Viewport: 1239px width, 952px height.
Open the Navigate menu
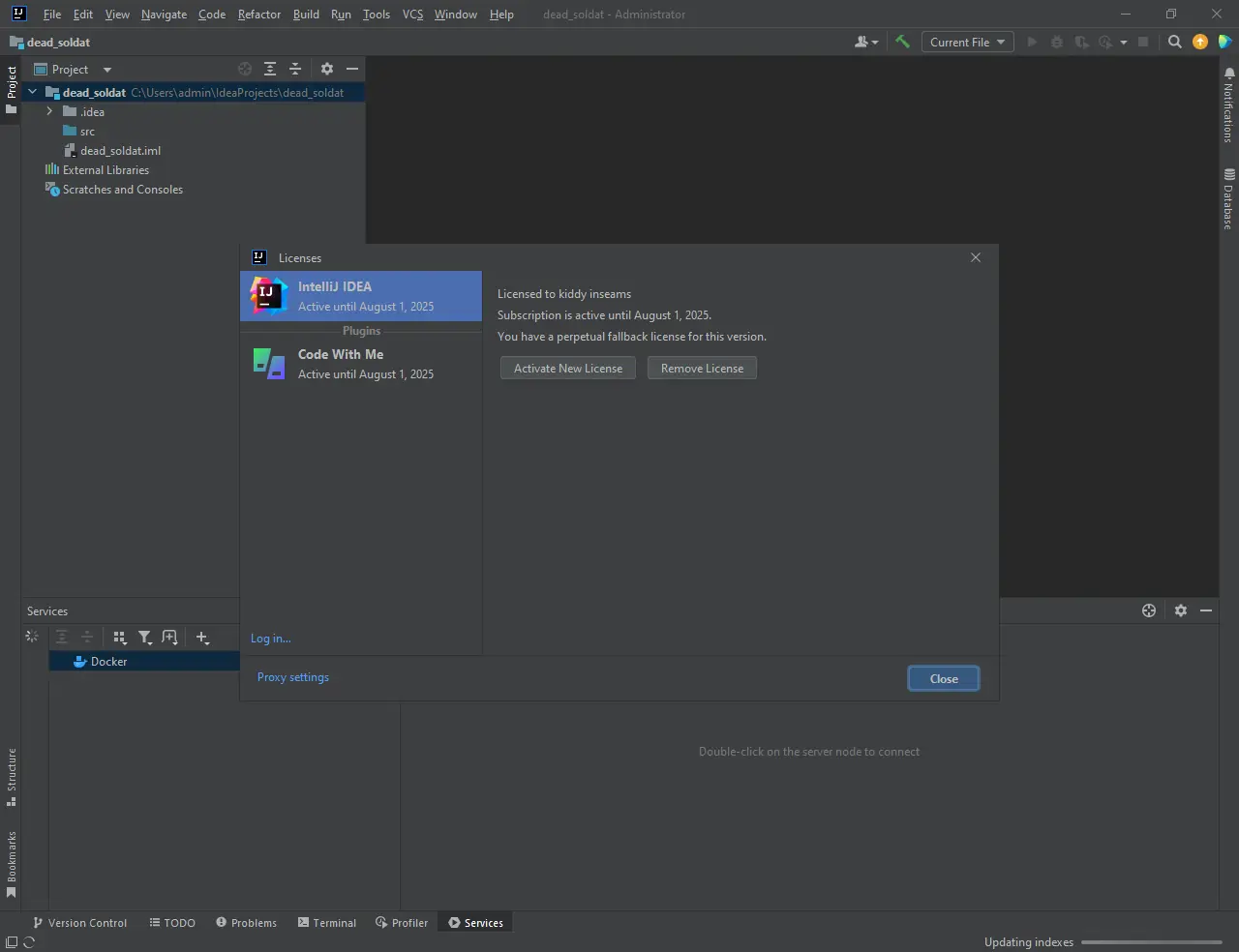point(164,15)
